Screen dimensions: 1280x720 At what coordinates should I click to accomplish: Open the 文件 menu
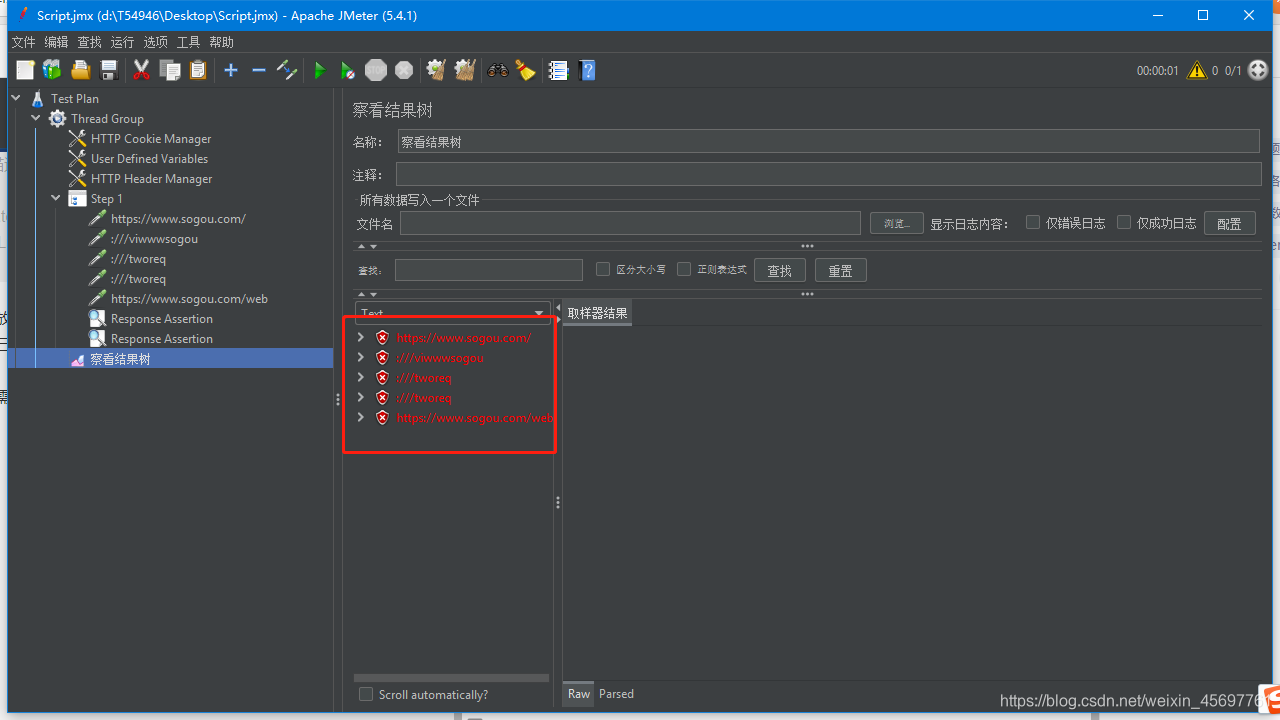(x=23, y=42)
